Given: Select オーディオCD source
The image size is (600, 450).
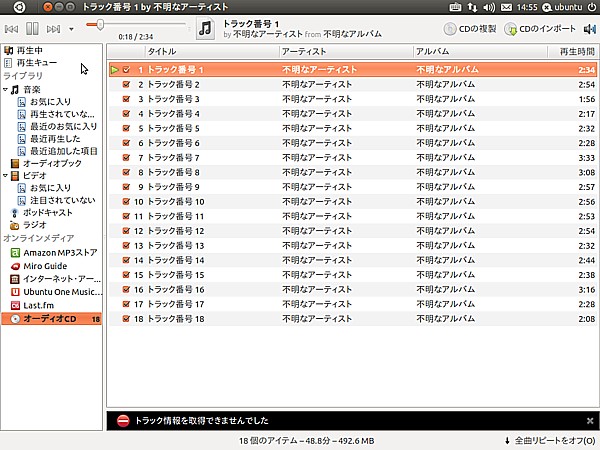Looking at the screenshot, I should point(52,318).
